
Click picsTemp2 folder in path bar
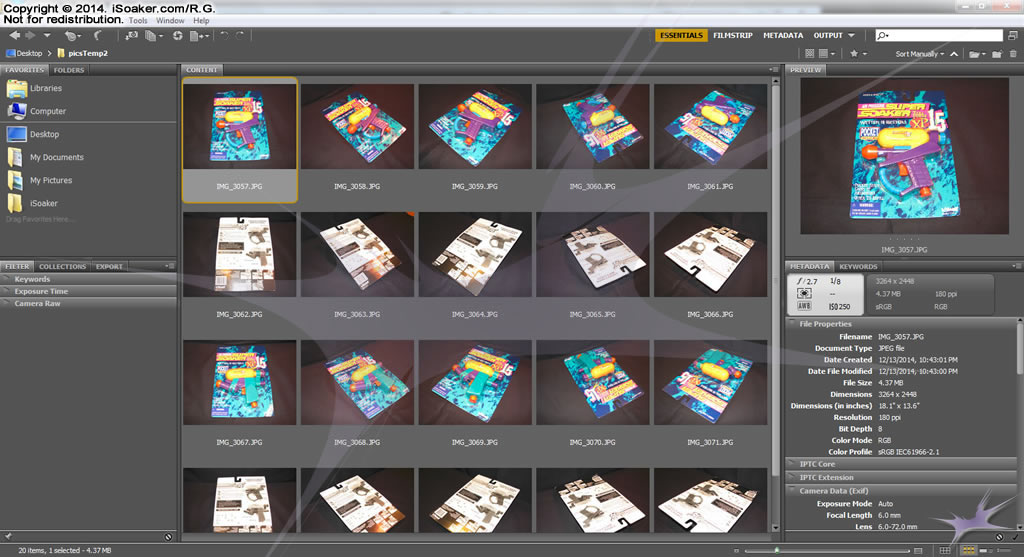point(83,54)
